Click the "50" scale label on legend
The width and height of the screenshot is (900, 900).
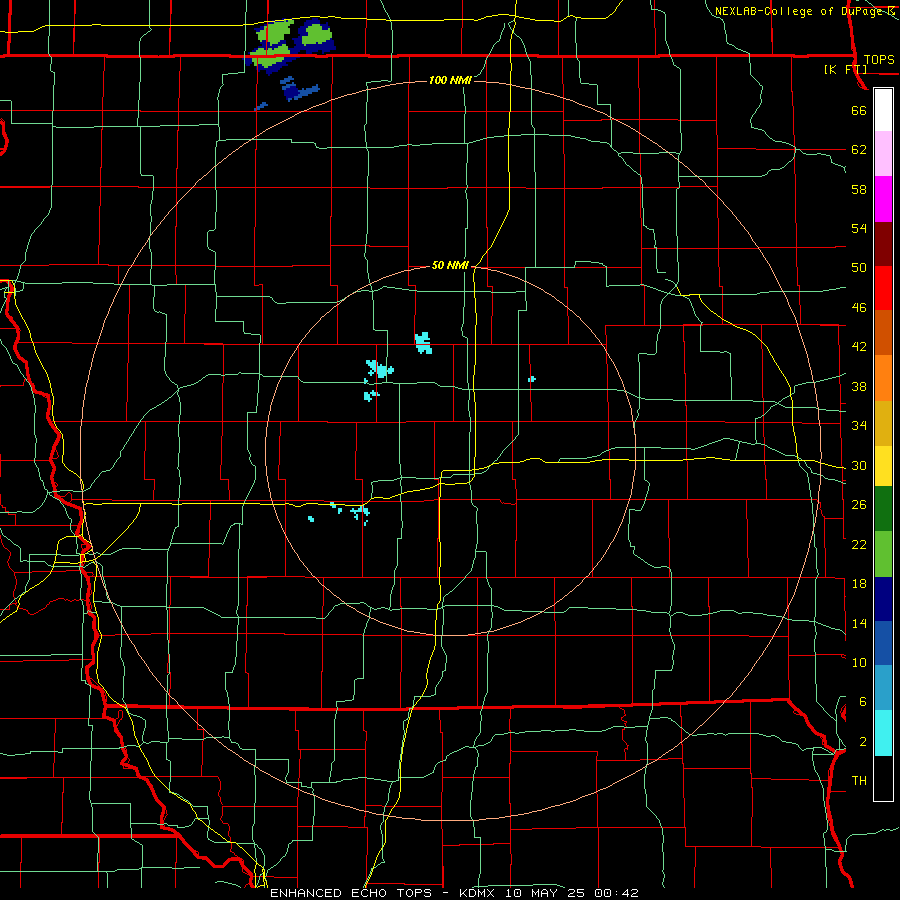coord(859,268)
